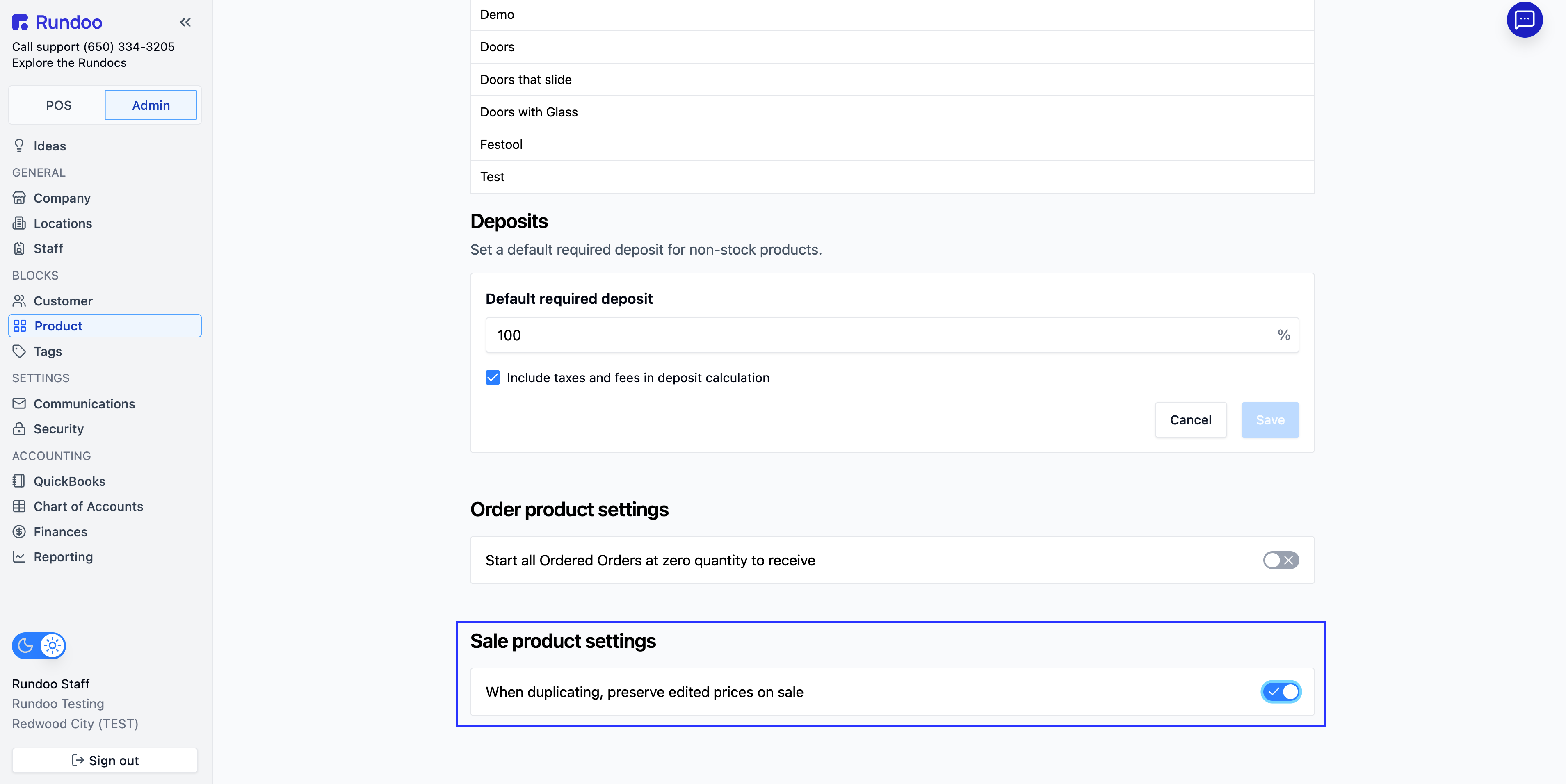Select the Doors with Glass row
Viewport: 1566px width, 784px height.
[x=892, y=112]
